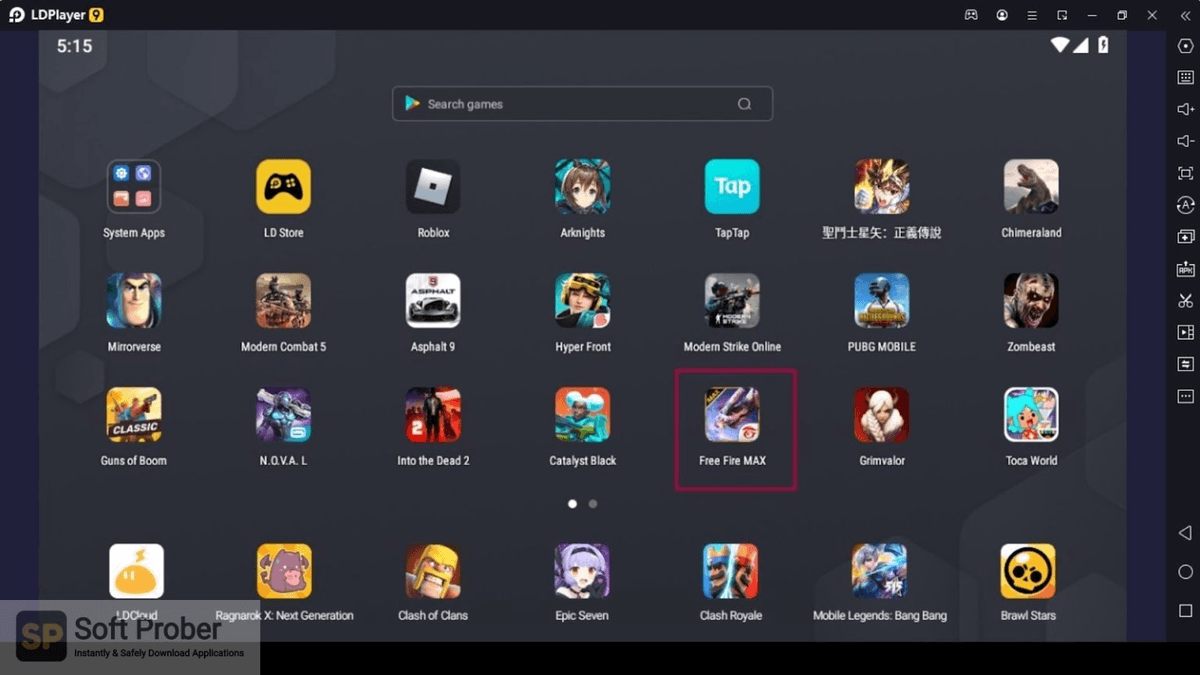1200x675 pixels.
Task: Open emulator settings hexagon icon
Action: 1185,46
